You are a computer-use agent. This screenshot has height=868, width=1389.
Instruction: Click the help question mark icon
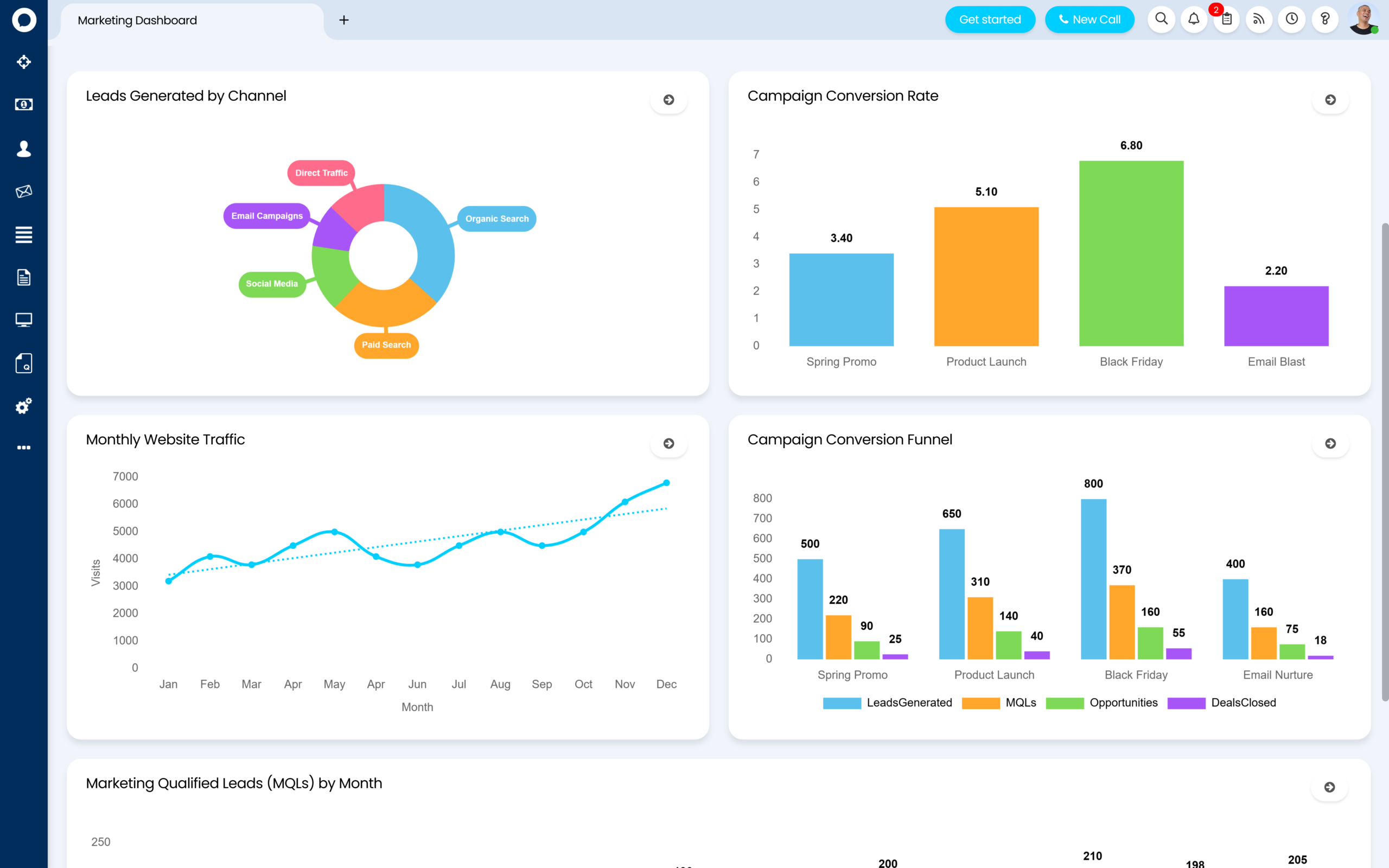[1325, 20]
